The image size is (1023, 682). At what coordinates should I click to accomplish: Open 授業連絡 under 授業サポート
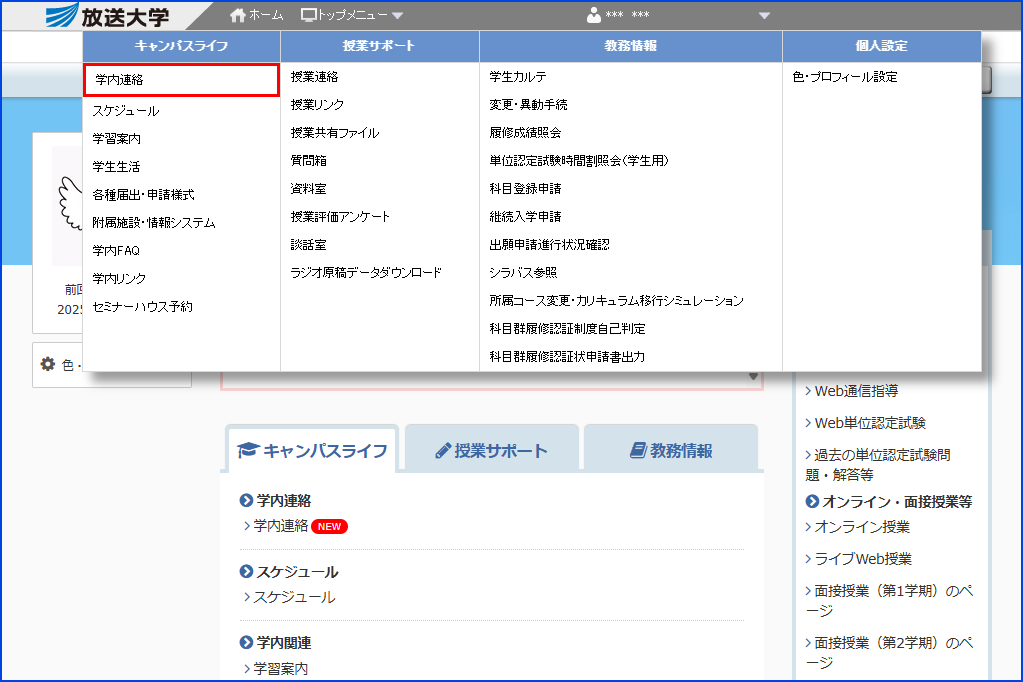point(314,77)
